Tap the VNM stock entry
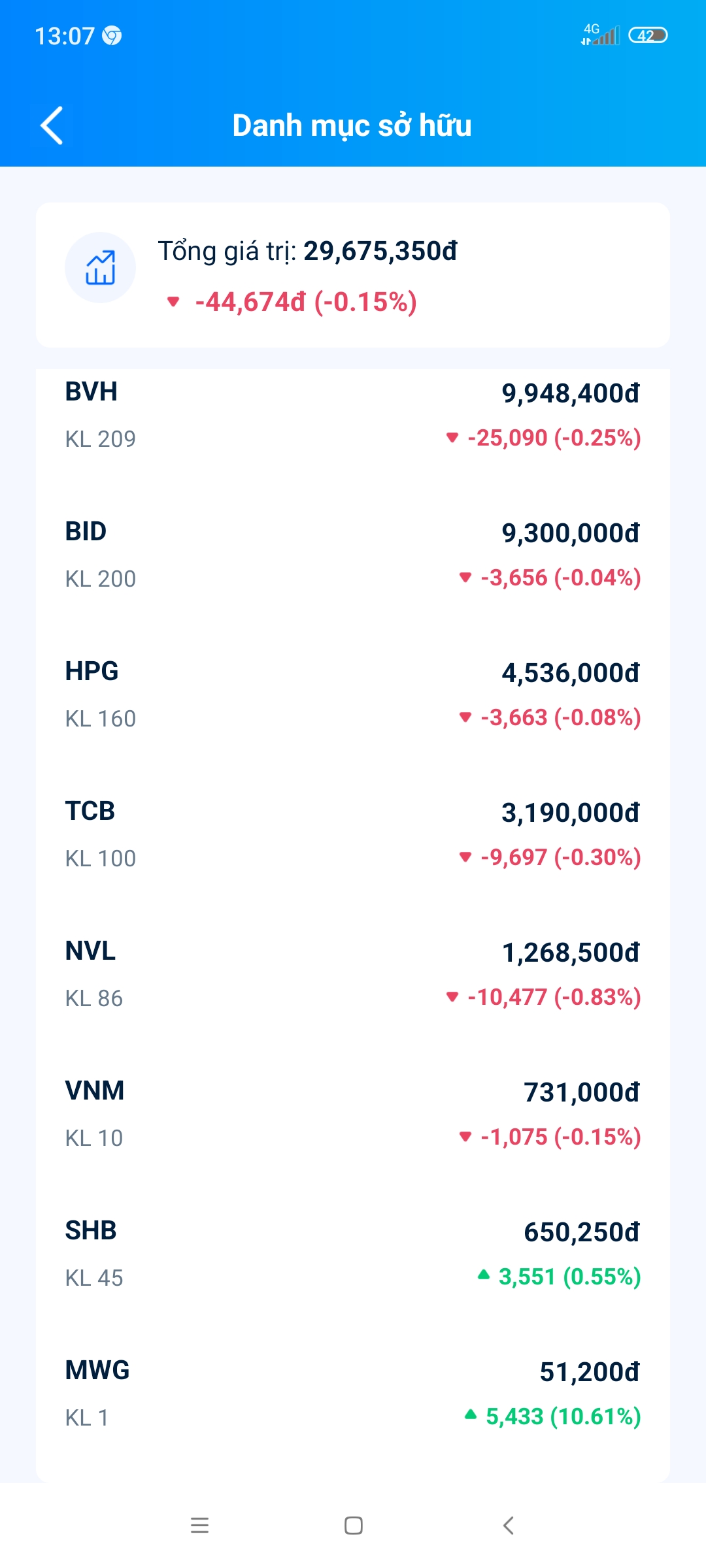Image resolution: width=706 pixels, height=1568 pixels. 353,1114
